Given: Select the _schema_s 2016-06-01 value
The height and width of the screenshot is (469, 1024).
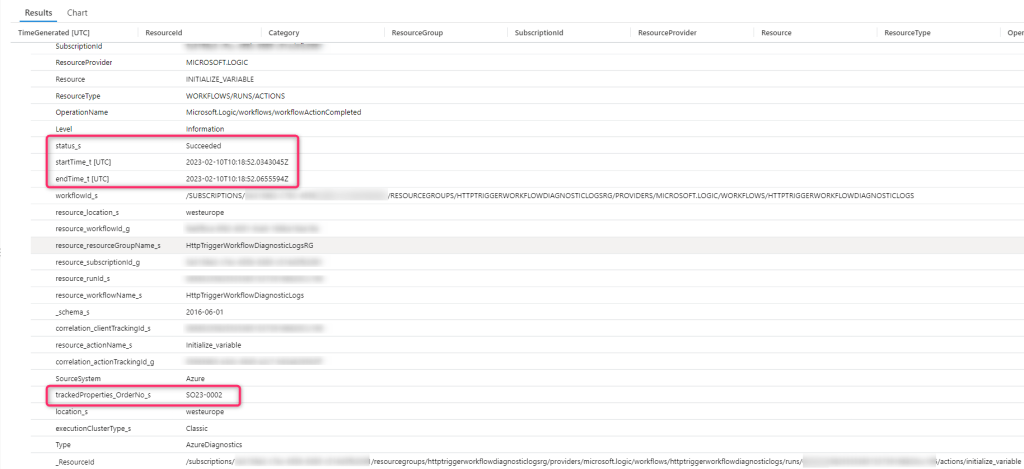Looking at the screenshot, I should click(x=205, y=312).
